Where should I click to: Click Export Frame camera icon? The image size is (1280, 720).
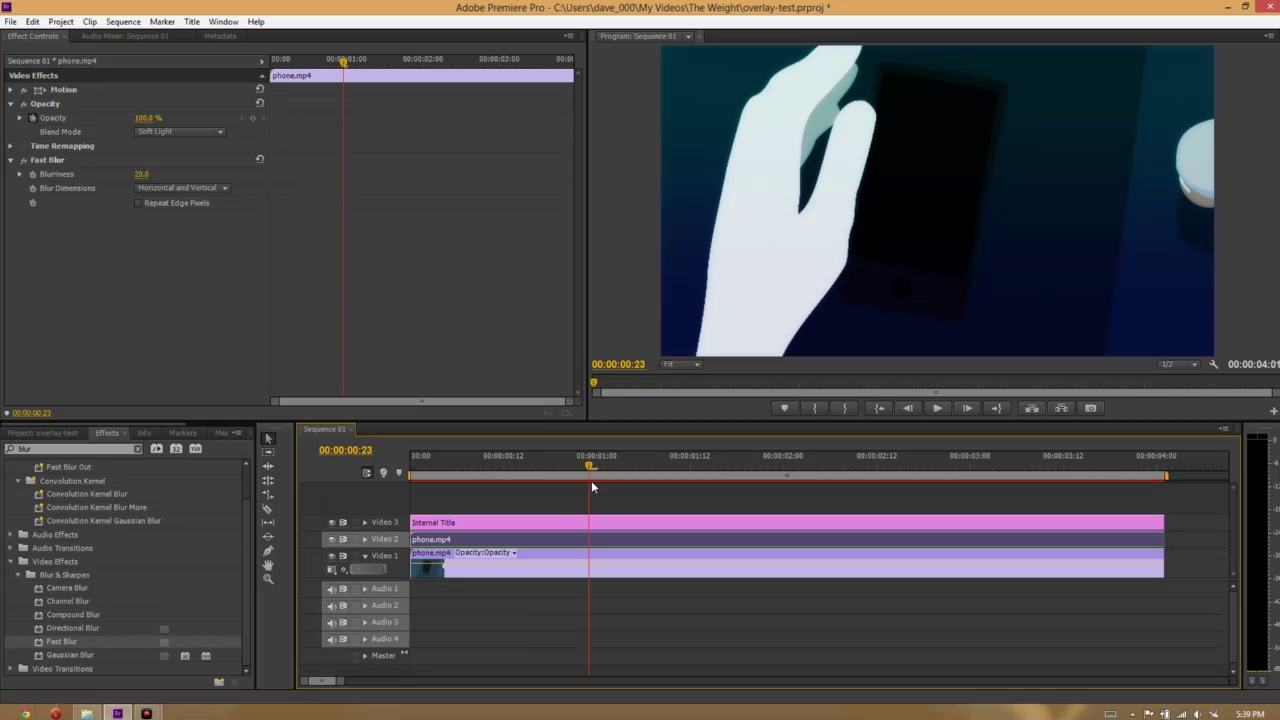[x=1091, y=408]
